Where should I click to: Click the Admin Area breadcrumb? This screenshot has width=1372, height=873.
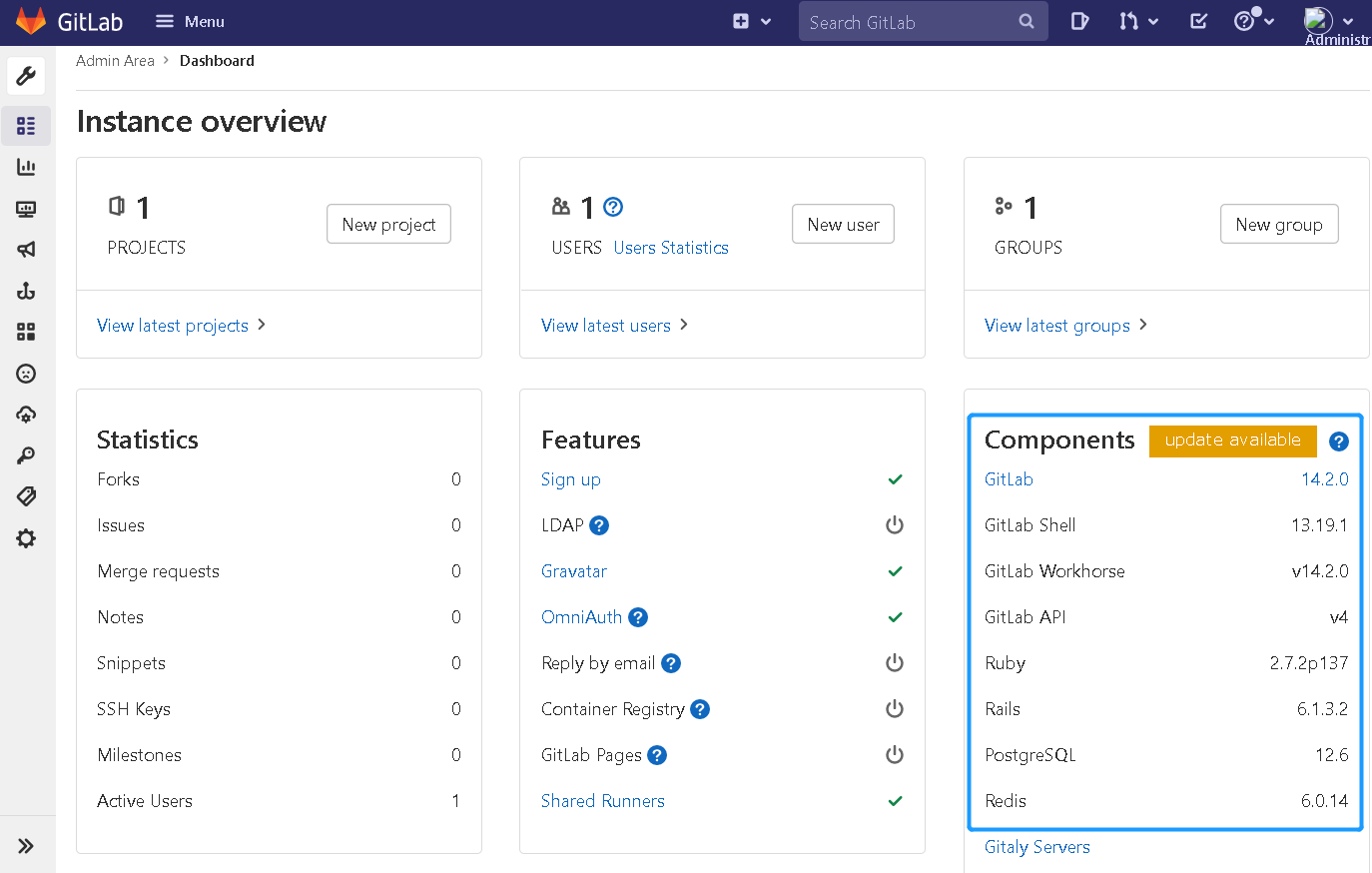115,61
